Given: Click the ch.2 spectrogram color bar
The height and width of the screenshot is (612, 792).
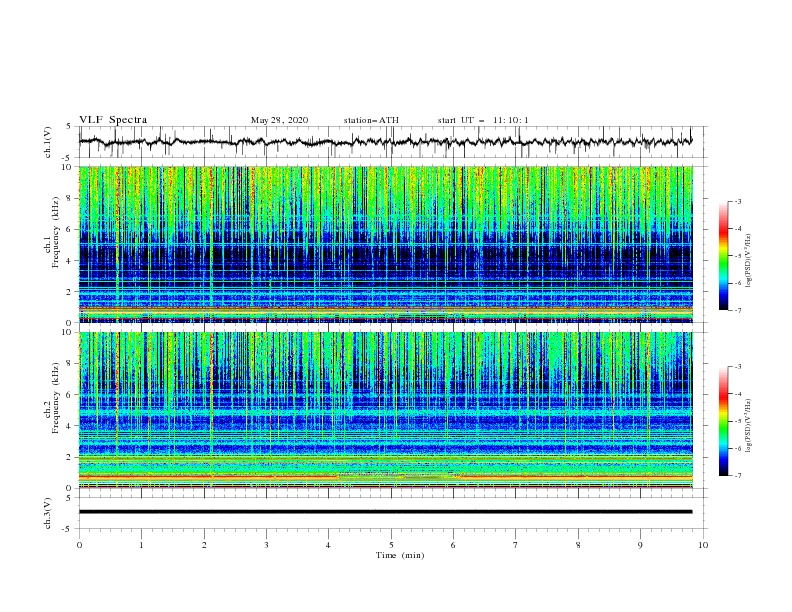Looking at the screenshot, I should [x=723, y=421].
